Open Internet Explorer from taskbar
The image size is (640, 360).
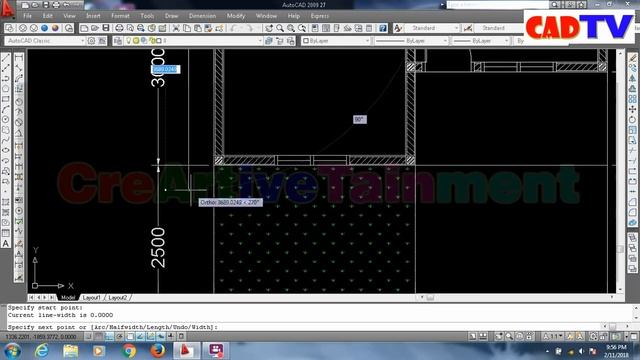coord(42,351)
